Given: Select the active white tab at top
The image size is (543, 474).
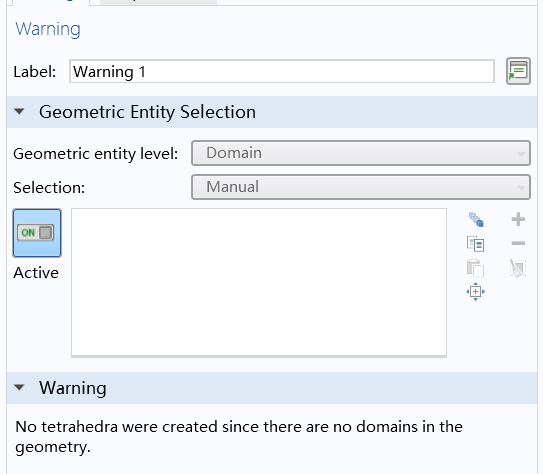Looking at the screenshot, I should 48,2.
